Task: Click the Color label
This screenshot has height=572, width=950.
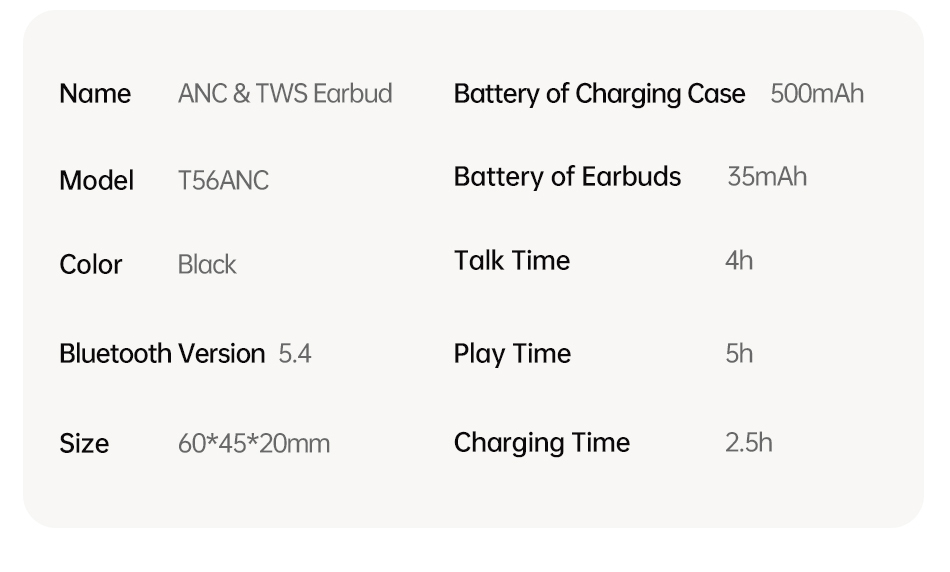Action: click(91, 265)
